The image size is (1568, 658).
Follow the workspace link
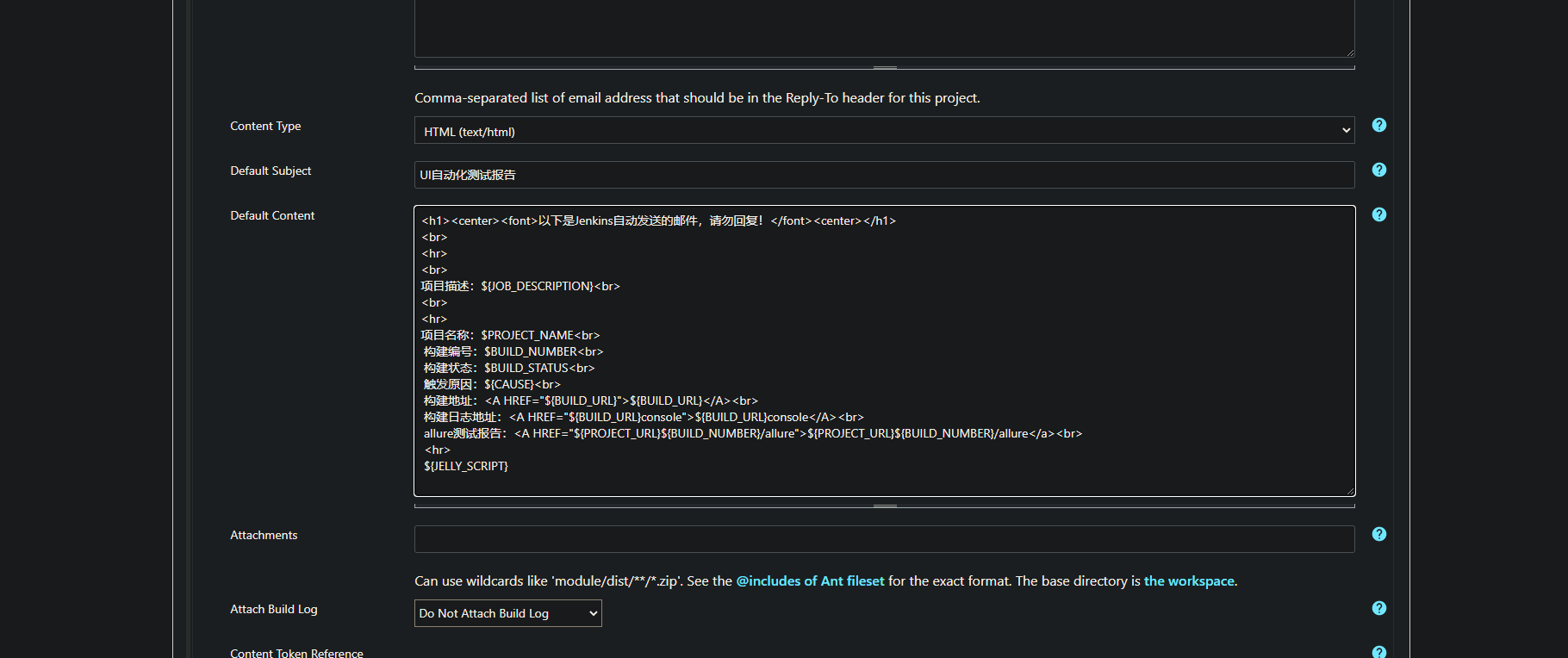click(1189, 581)
